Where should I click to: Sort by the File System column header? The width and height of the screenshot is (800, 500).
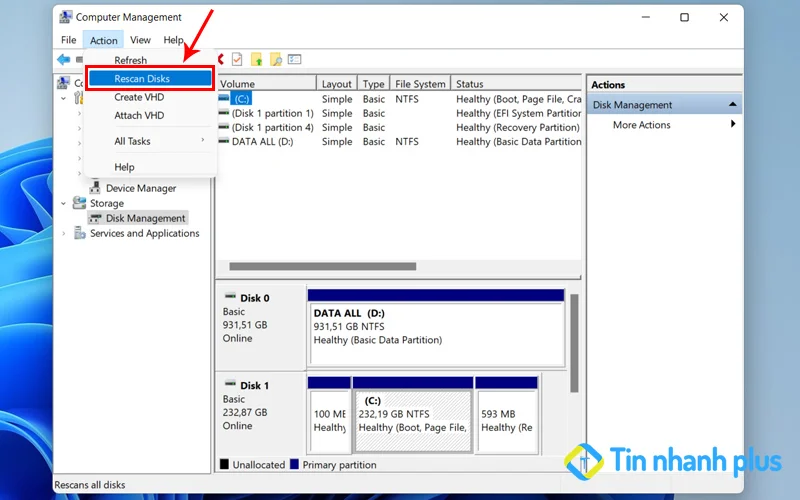(x=420, y=84)
